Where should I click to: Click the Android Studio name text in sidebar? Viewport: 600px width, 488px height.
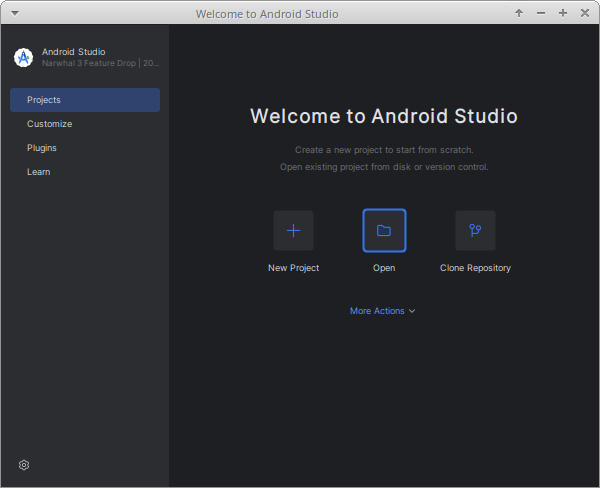(73, 52)
